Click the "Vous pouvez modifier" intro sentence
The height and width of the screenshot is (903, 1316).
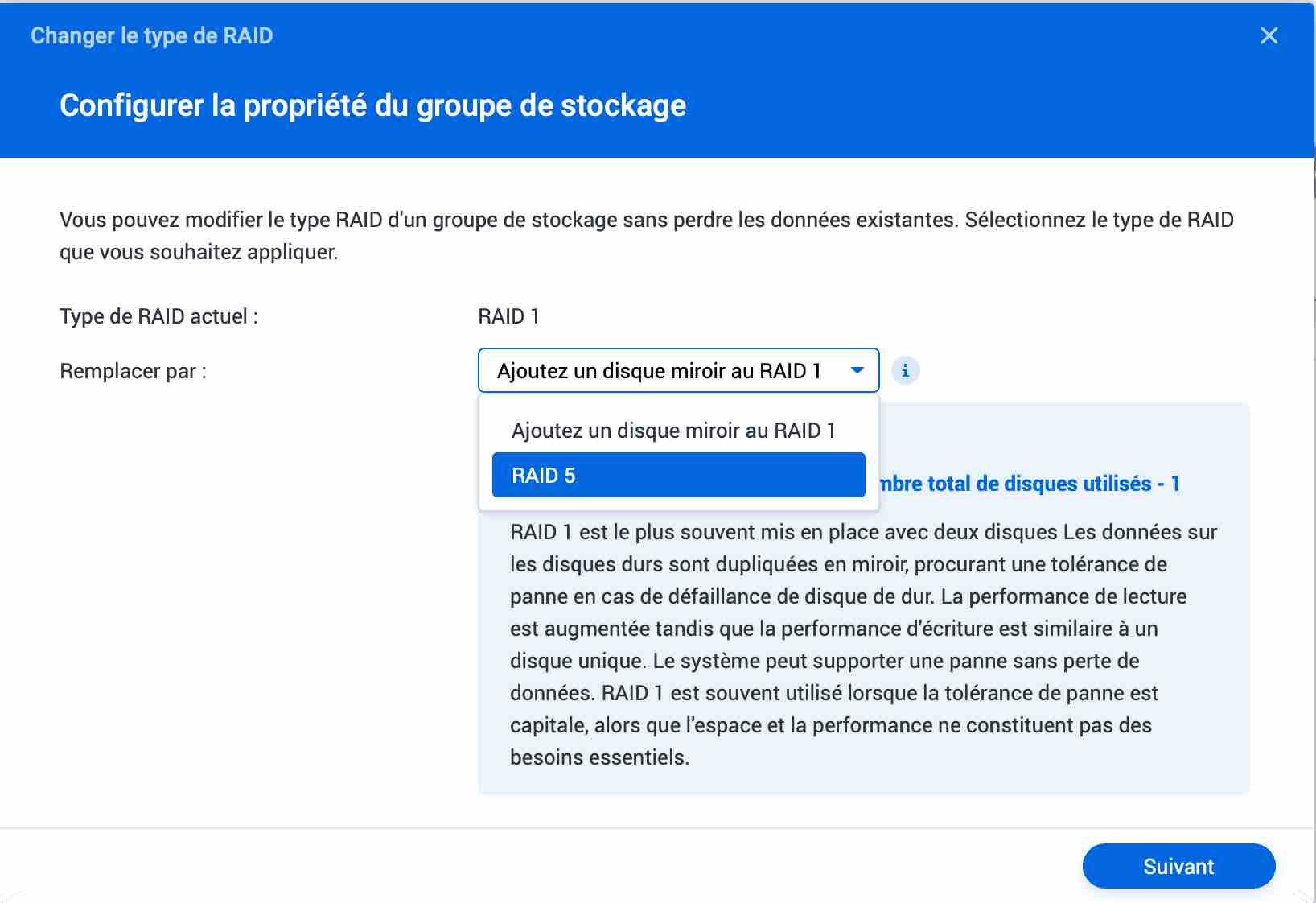[x=646, y=220]
